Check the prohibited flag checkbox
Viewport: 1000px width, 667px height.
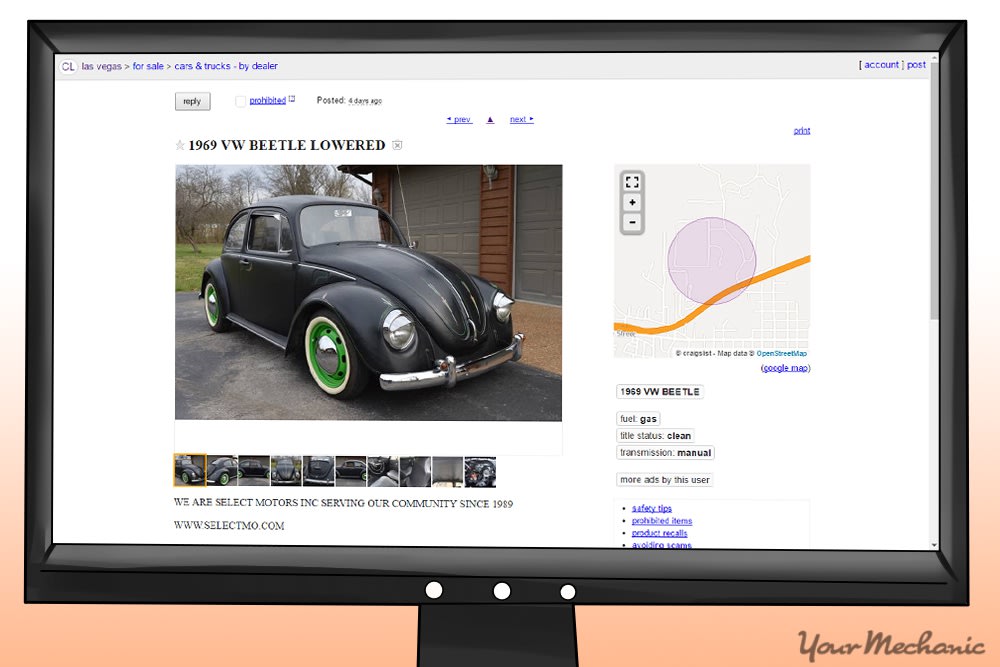click(240, 101)
